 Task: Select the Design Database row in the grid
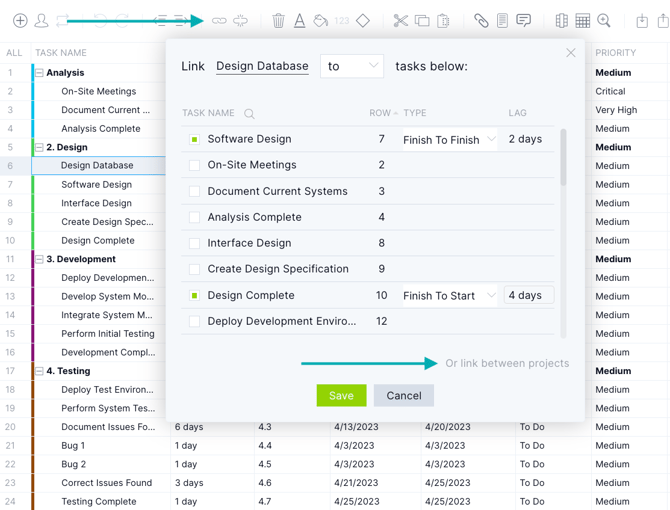pyautogui.click(x=98, y=166)
